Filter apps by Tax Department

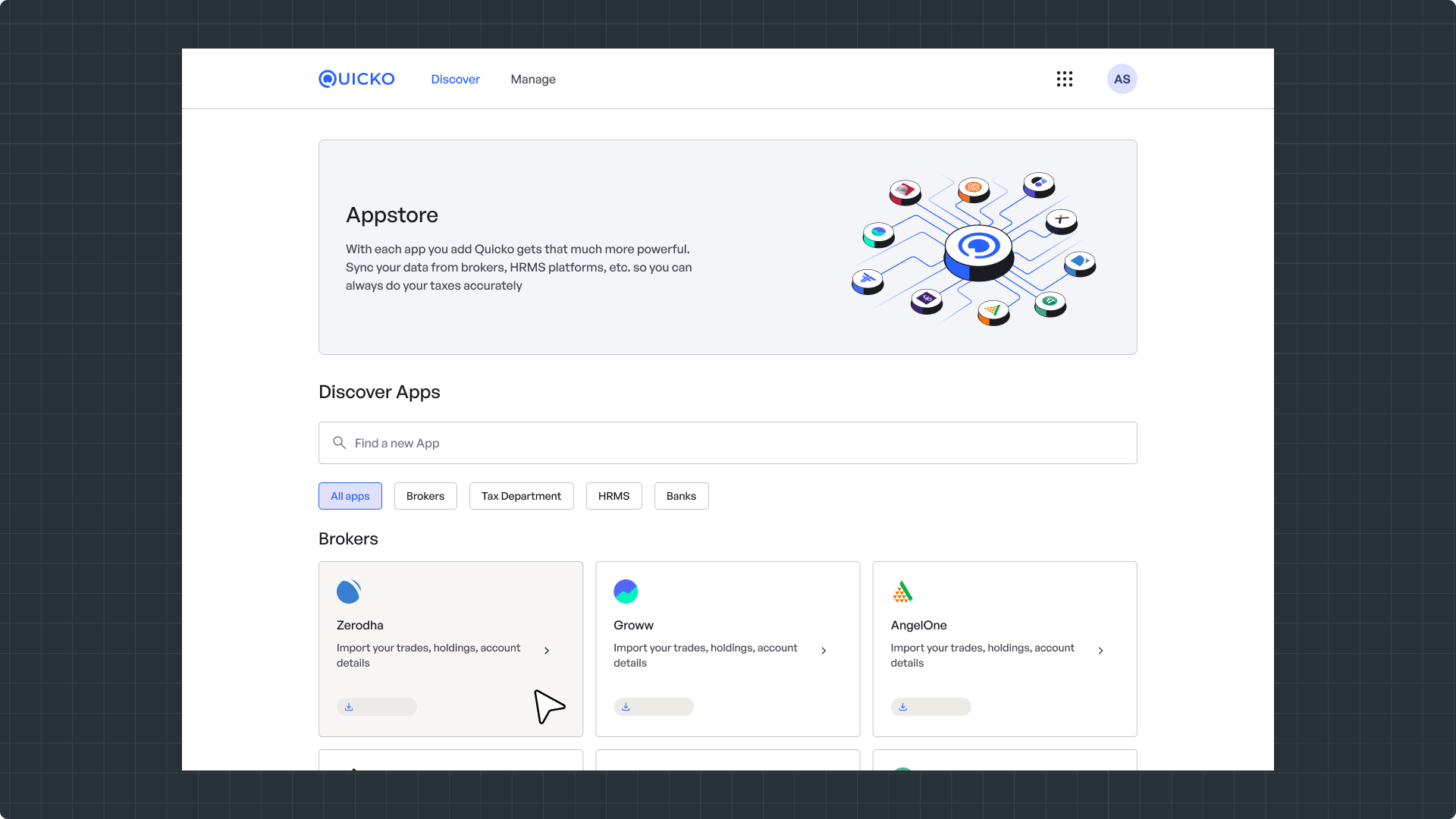tap(522, 496)
